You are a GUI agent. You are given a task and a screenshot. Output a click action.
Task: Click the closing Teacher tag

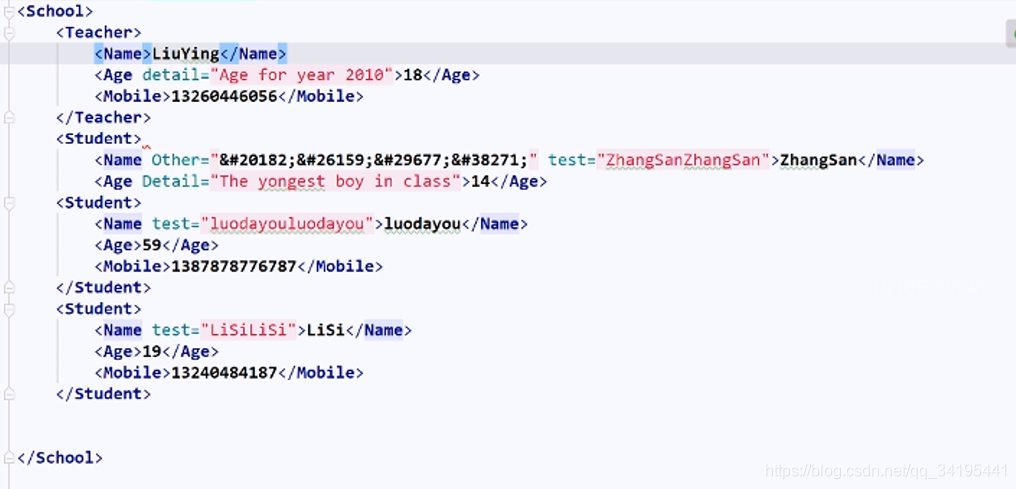coord(104,117)
